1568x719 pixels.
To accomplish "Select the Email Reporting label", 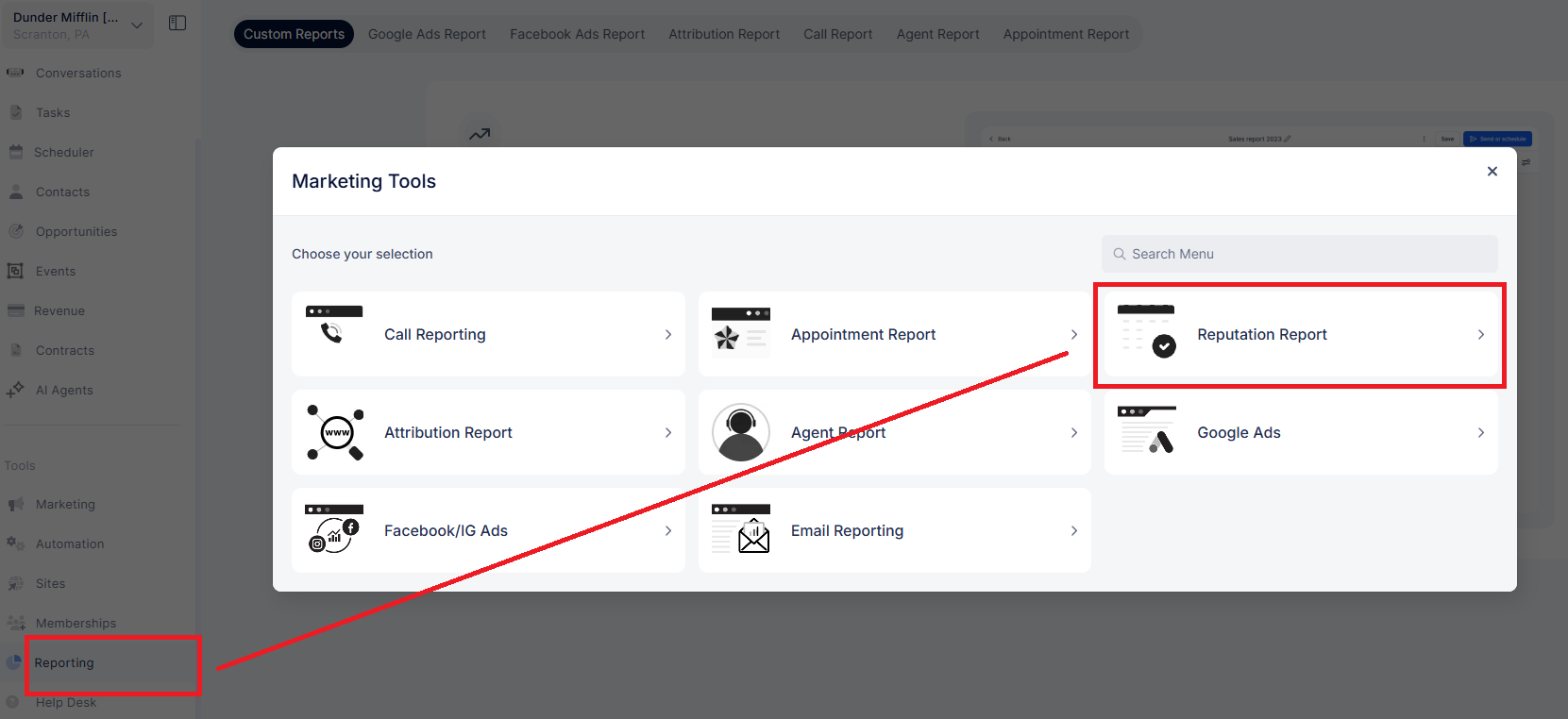I will tap(848, 530).
